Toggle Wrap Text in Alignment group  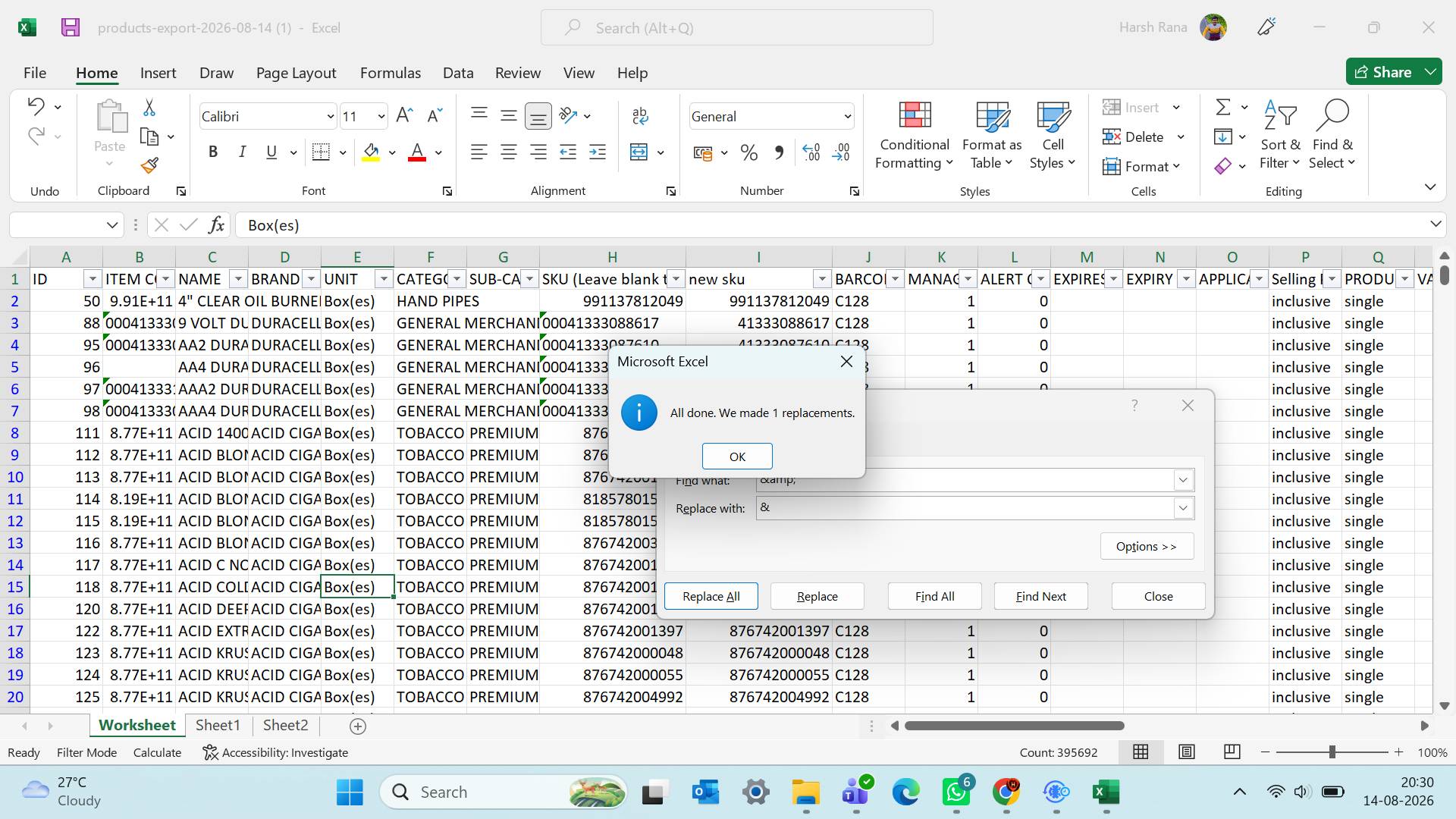[640, 116]
